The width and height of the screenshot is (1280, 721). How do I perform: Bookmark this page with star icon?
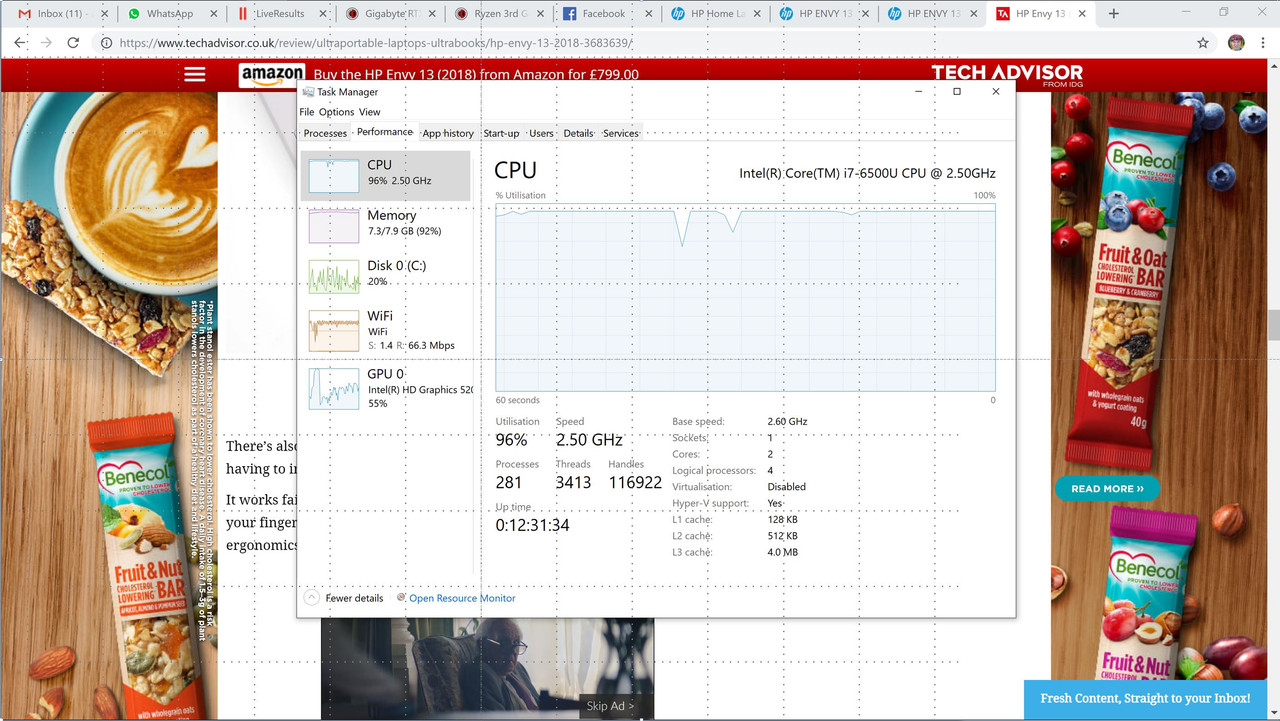(x=1203, y=43)
